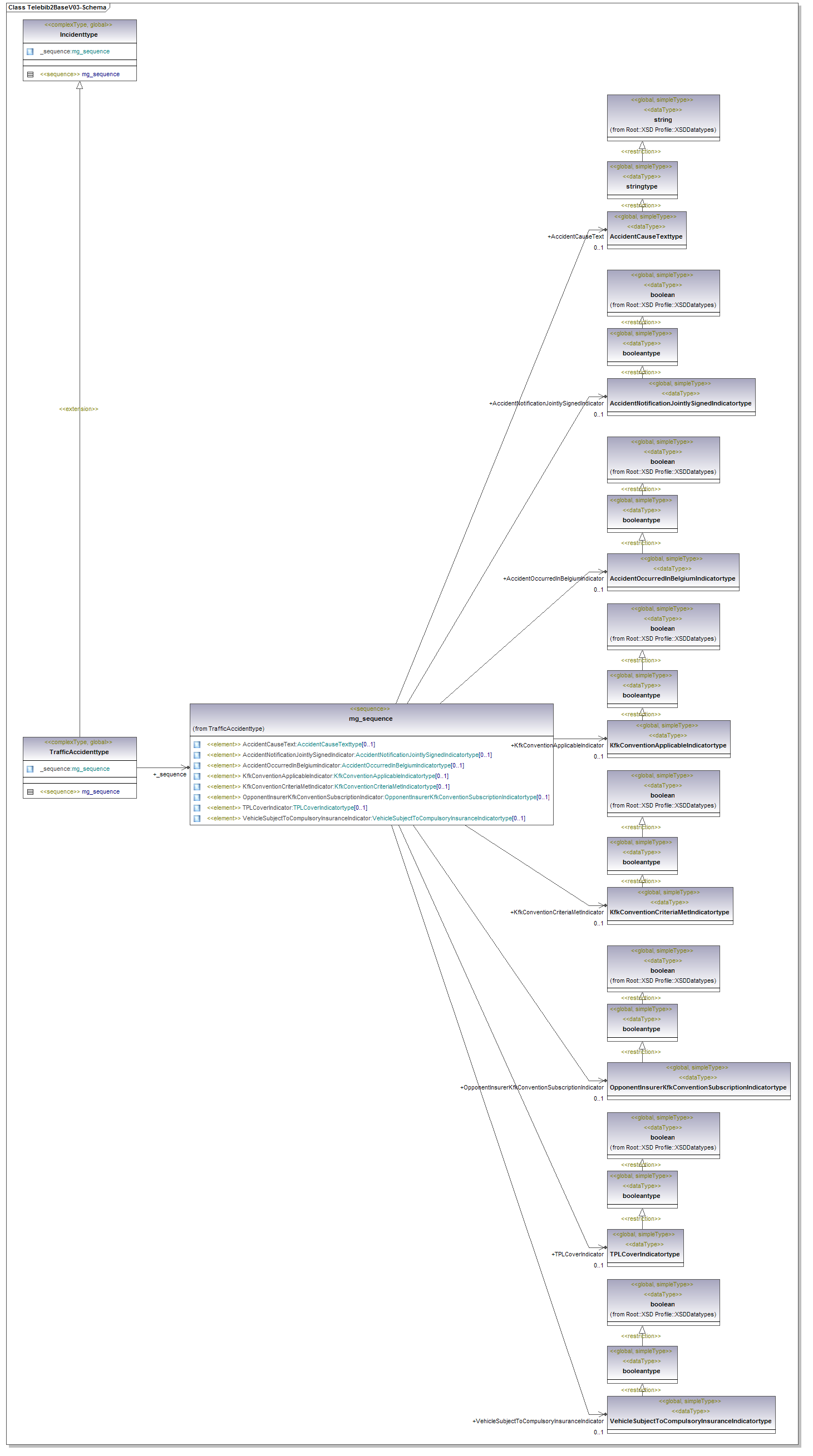Select the TPLCoverIndicatortype datatype box
This screenshot has height=1456, width=813.
point(645,1248)
